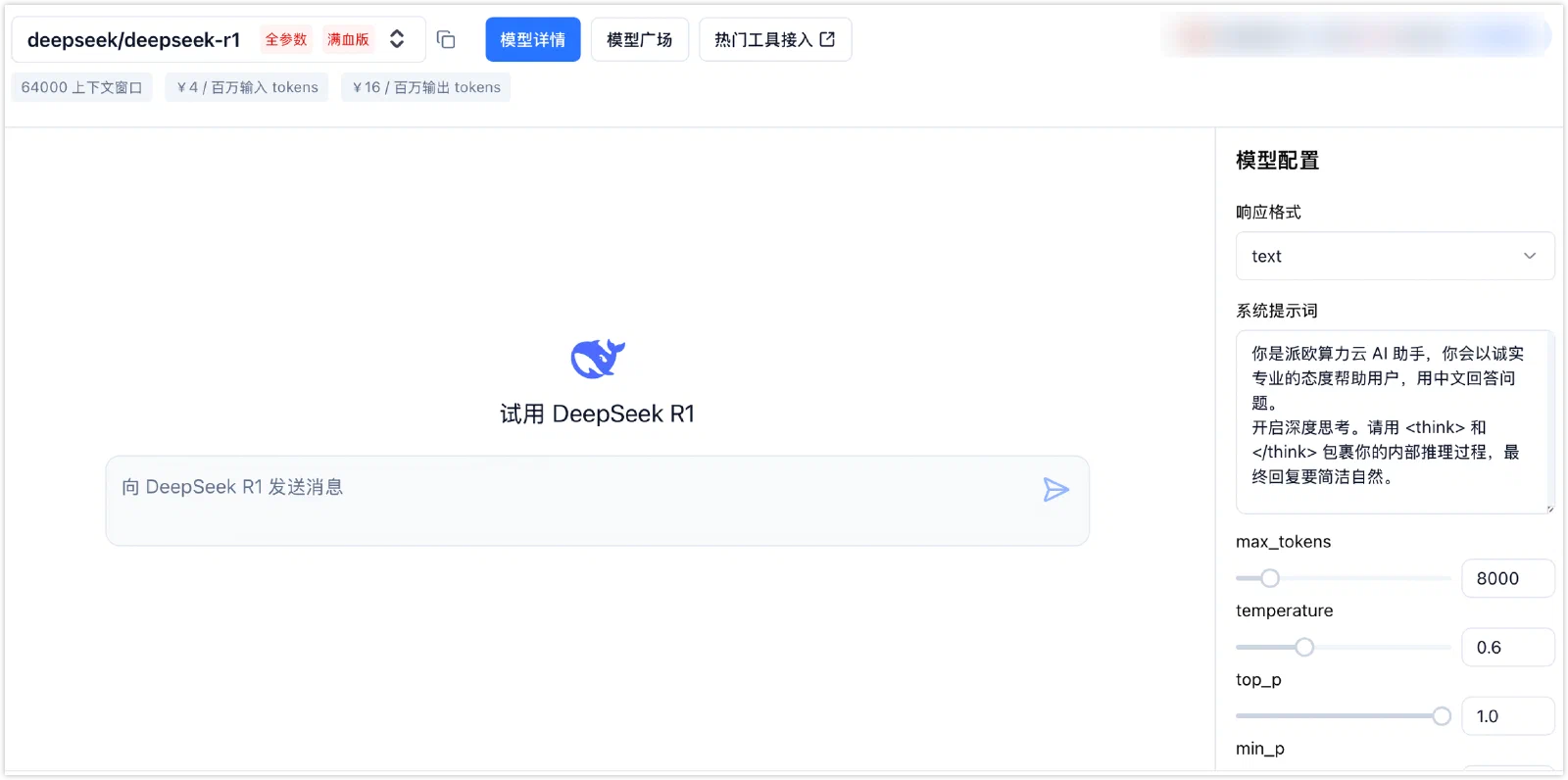1568x780 pixels.
Task: Focus the temperature value field showing 0.6
Action: [x=1507, y=647]
